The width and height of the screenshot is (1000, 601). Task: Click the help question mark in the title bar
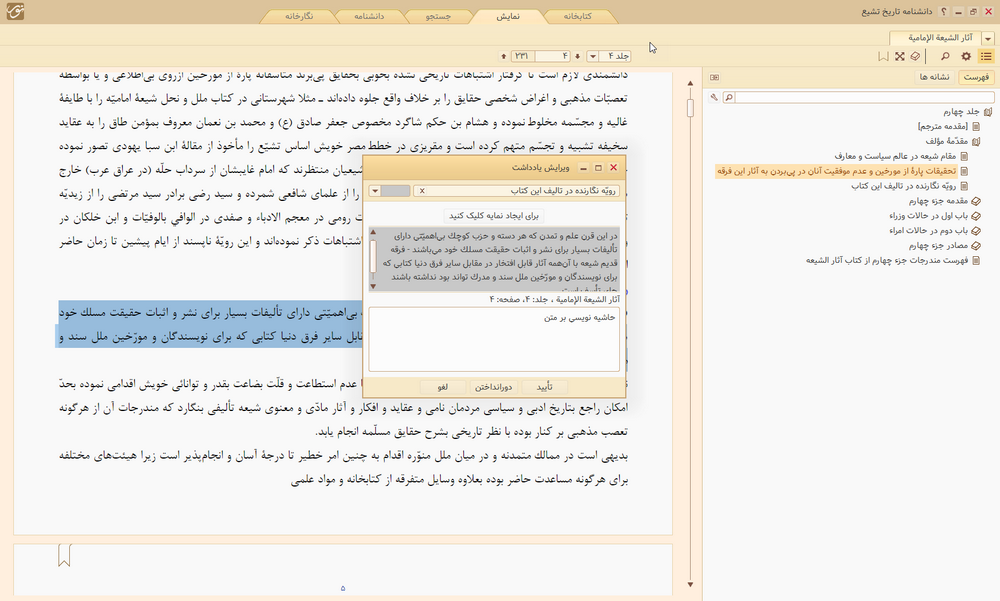point(944,11)
